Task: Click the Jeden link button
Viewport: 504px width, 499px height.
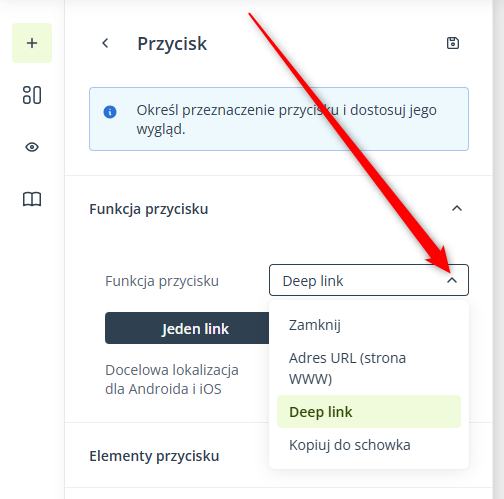Action: pyautogui.click(x=187, y=328)
